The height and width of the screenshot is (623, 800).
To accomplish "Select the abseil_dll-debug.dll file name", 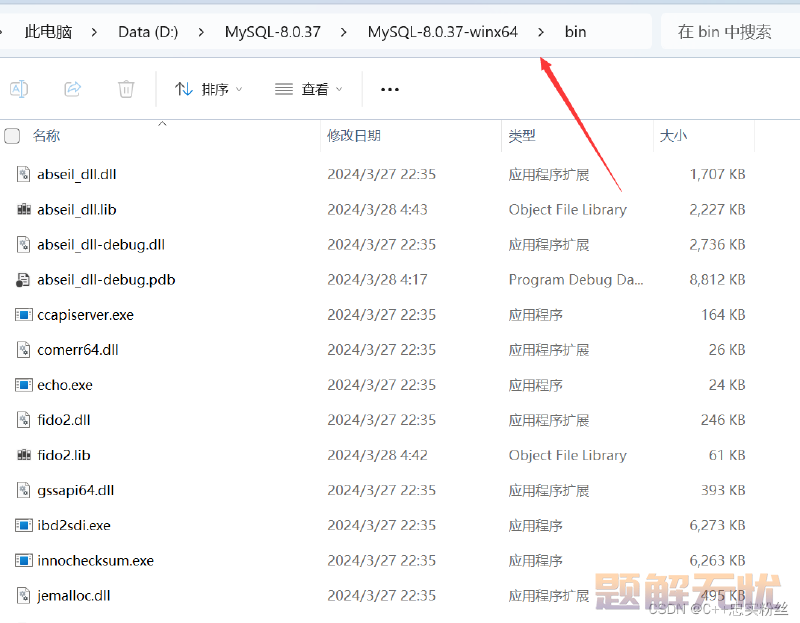I will [101, 245].
